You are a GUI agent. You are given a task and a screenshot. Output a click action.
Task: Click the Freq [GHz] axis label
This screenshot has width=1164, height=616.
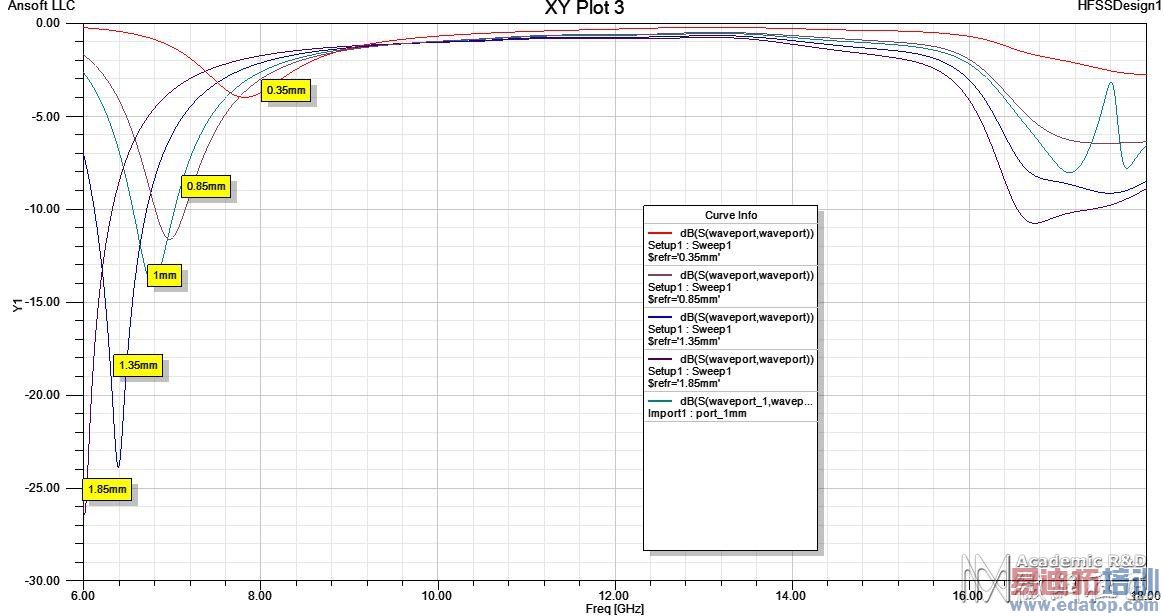pyautogui.click(x=614, y=609)
